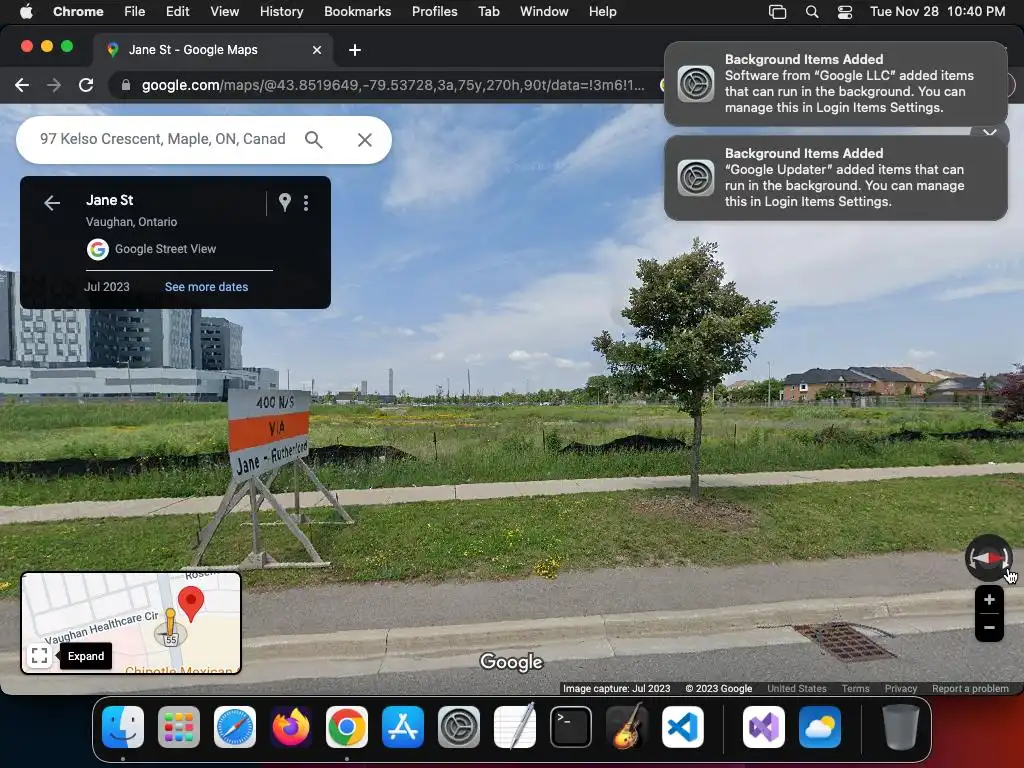The width and height of the screenshot is (1024, 768).
Task: Go back from Jane St Street View panel
Action: coord(52,203)
